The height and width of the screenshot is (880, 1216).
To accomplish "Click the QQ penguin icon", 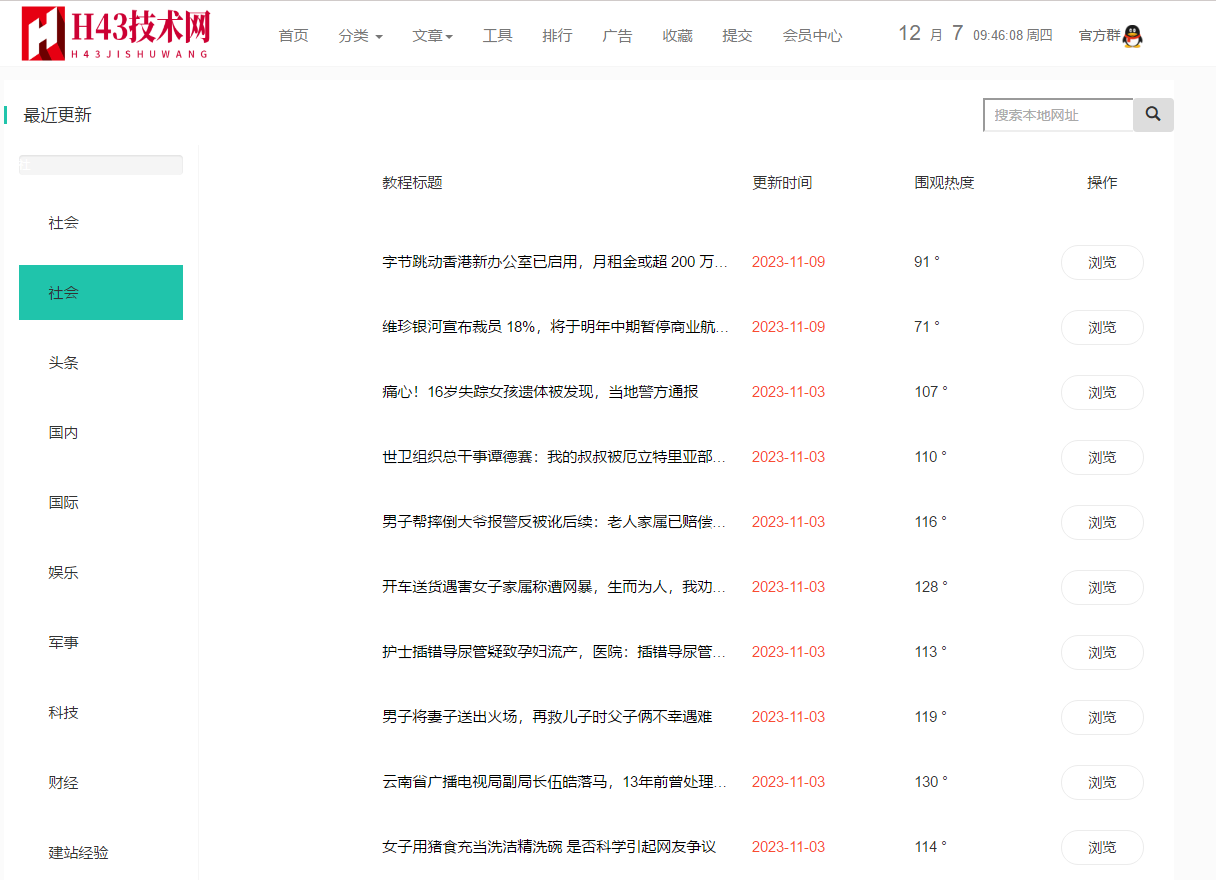I will coord(1132,36).
